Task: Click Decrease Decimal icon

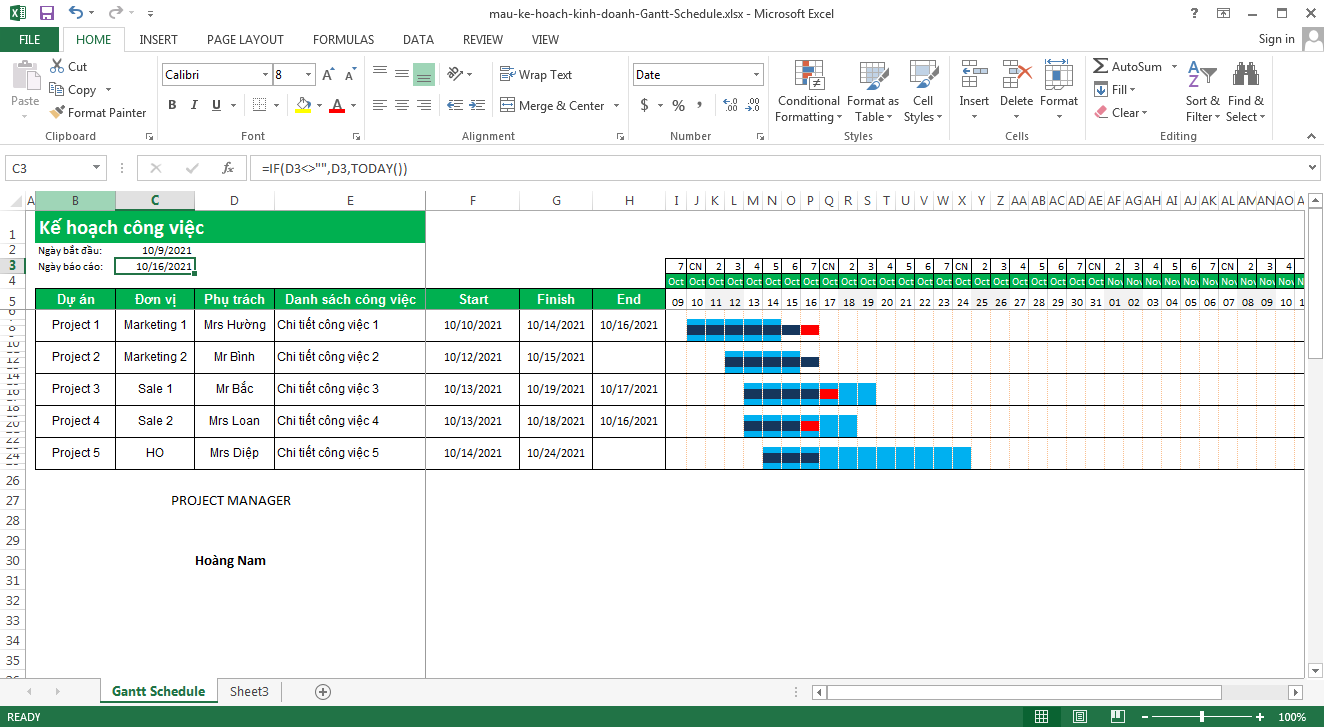Action: [x=753, y=105]
